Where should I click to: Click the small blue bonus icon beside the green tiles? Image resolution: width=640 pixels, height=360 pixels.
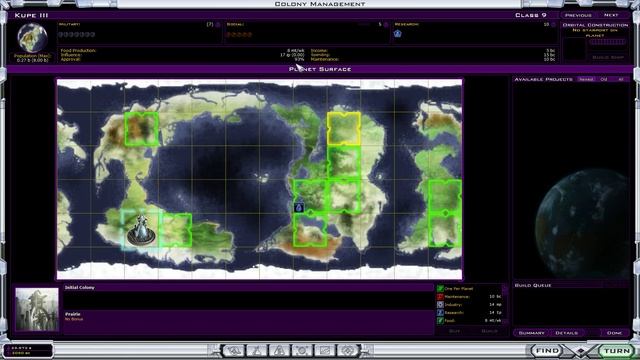[x=299, y=207]
